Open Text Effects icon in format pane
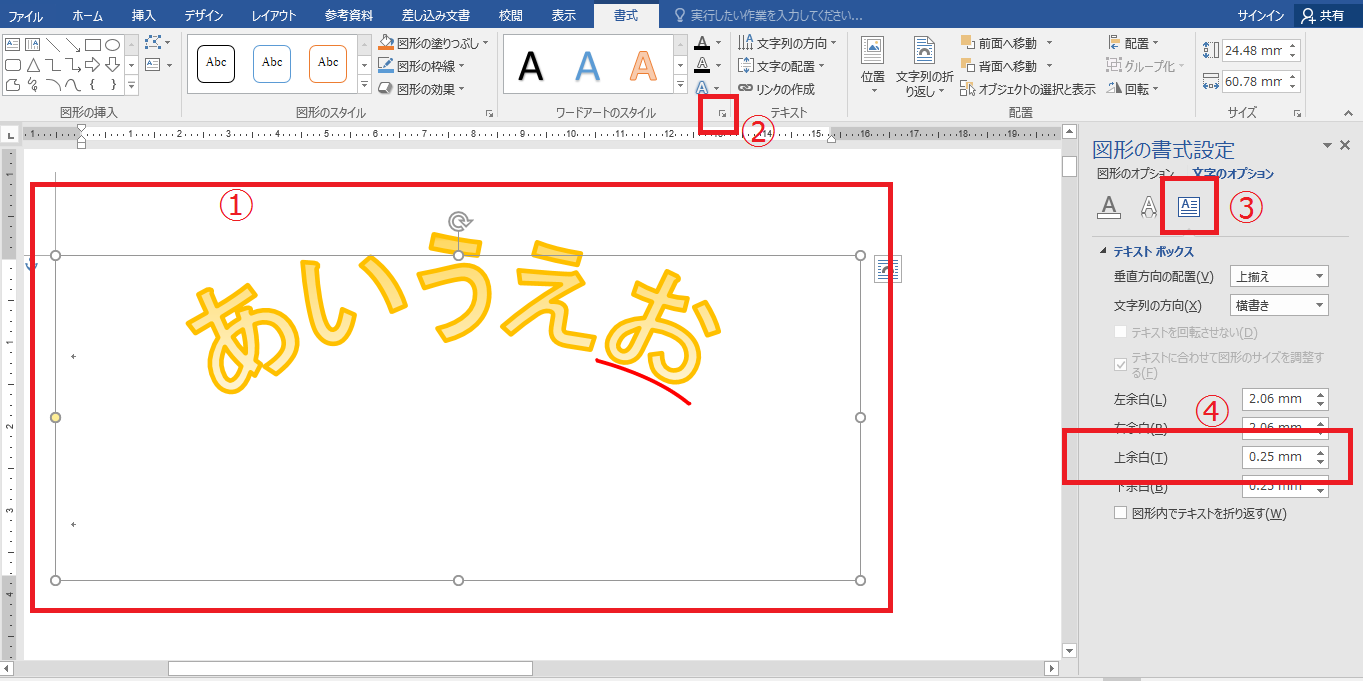1363x681 pixels. coord(1149,207)
